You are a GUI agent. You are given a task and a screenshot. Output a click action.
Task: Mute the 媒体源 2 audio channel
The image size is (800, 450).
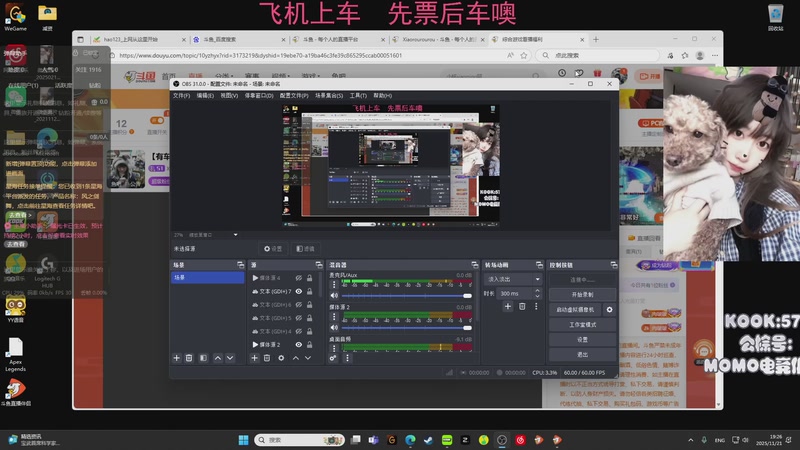334,328
